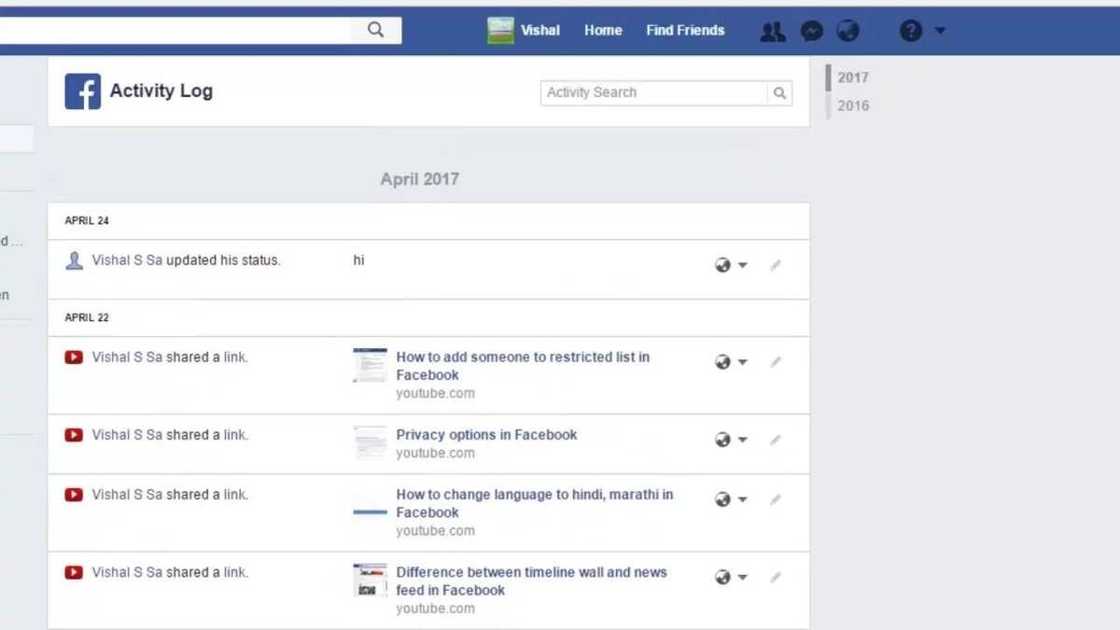Click the magnifier inside the Activity Search box
The width and height of the screenshot is (1120, 630).
[780, 92]
